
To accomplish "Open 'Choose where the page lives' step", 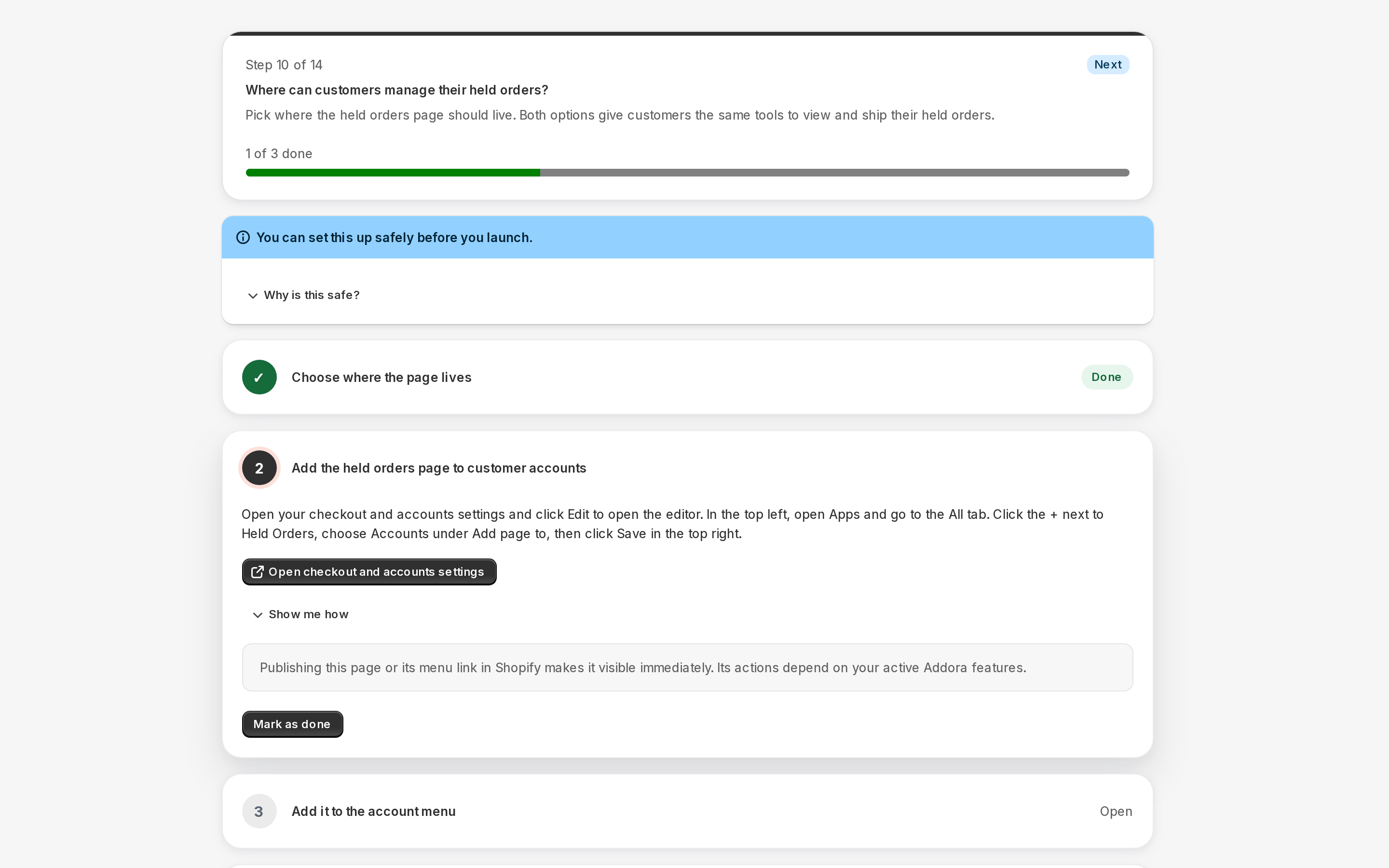I will tap(687, 377).
